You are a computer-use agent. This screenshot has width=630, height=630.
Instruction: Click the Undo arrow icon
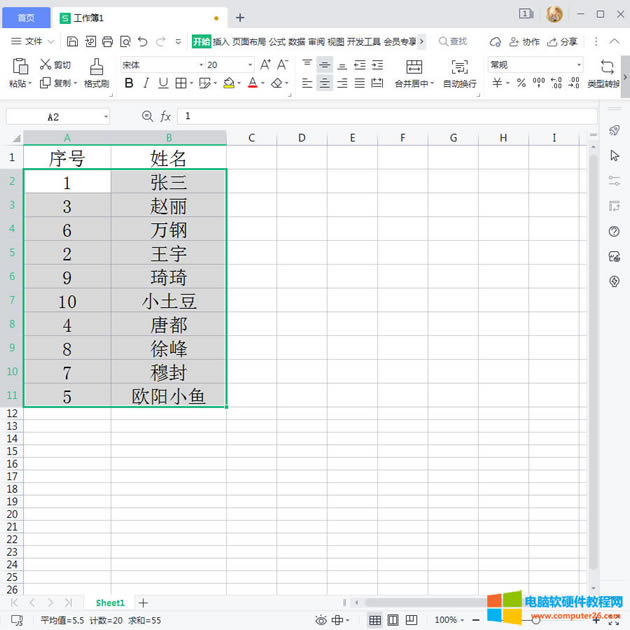pyautogui.click(x=142, y=41)
